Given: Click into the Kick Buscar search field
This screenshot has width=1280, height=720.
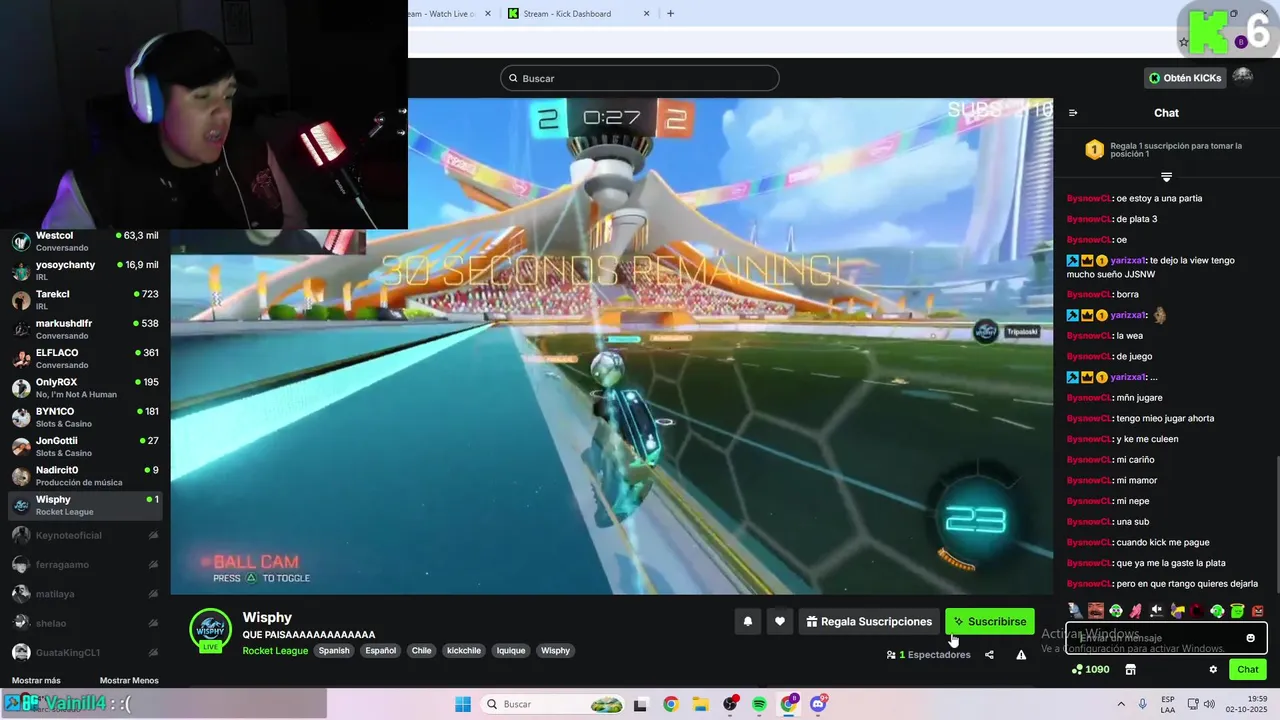Looking at the screenshot, I should (640, 78).
